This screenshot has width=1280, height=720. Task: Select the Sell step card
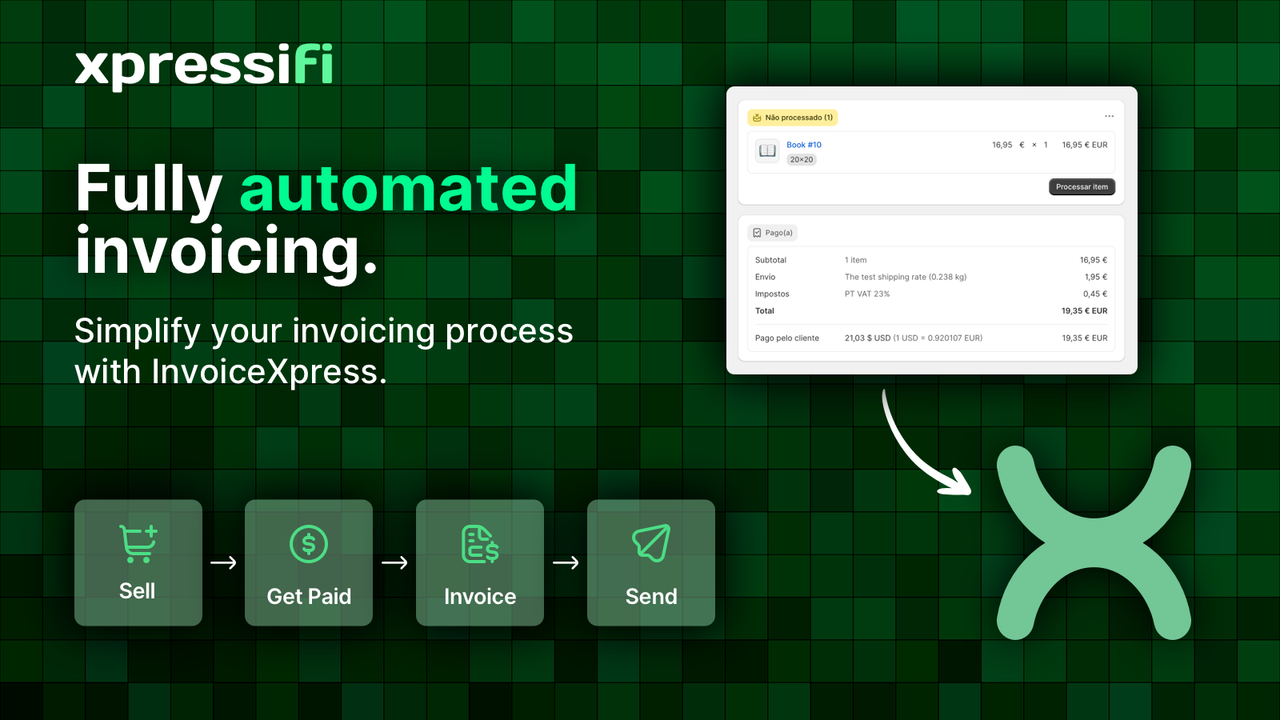pos(138,563)
